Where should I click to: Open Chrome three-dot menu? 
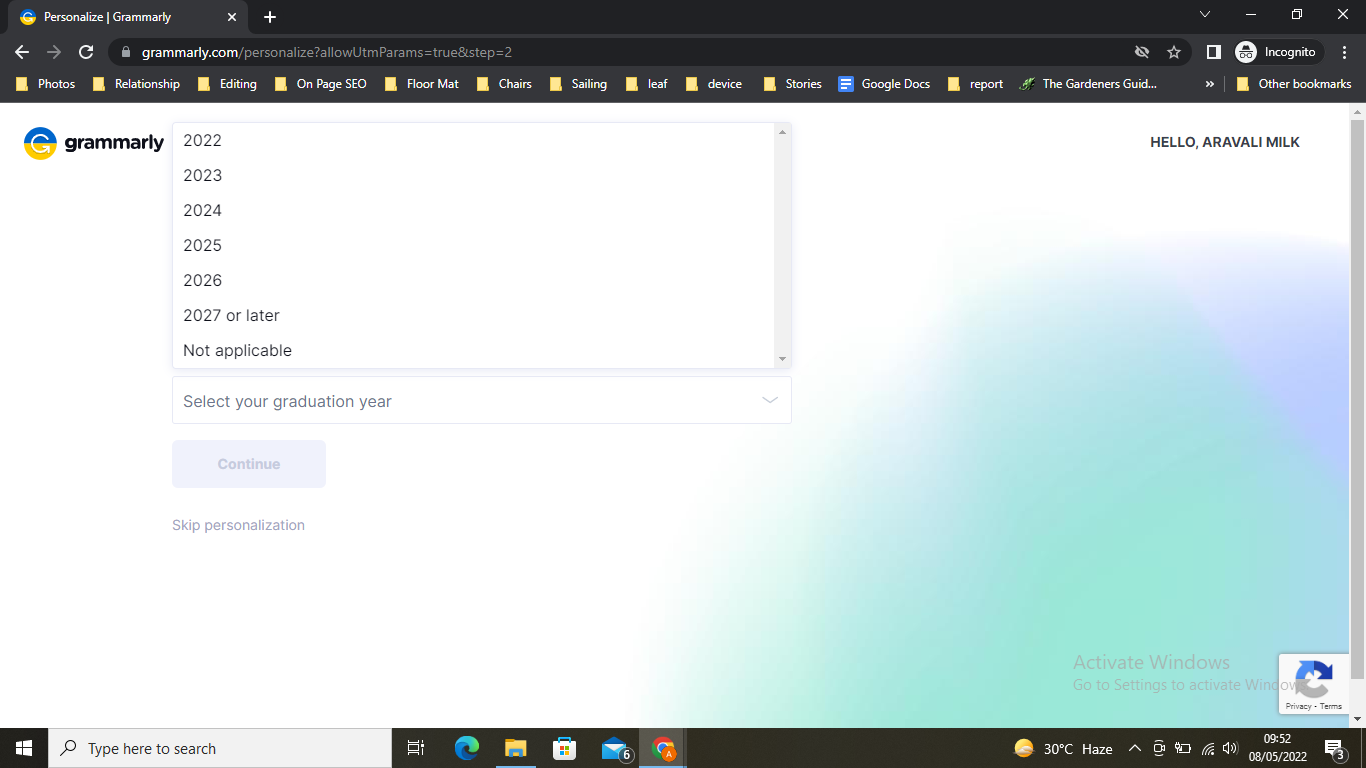(1344, 52)
